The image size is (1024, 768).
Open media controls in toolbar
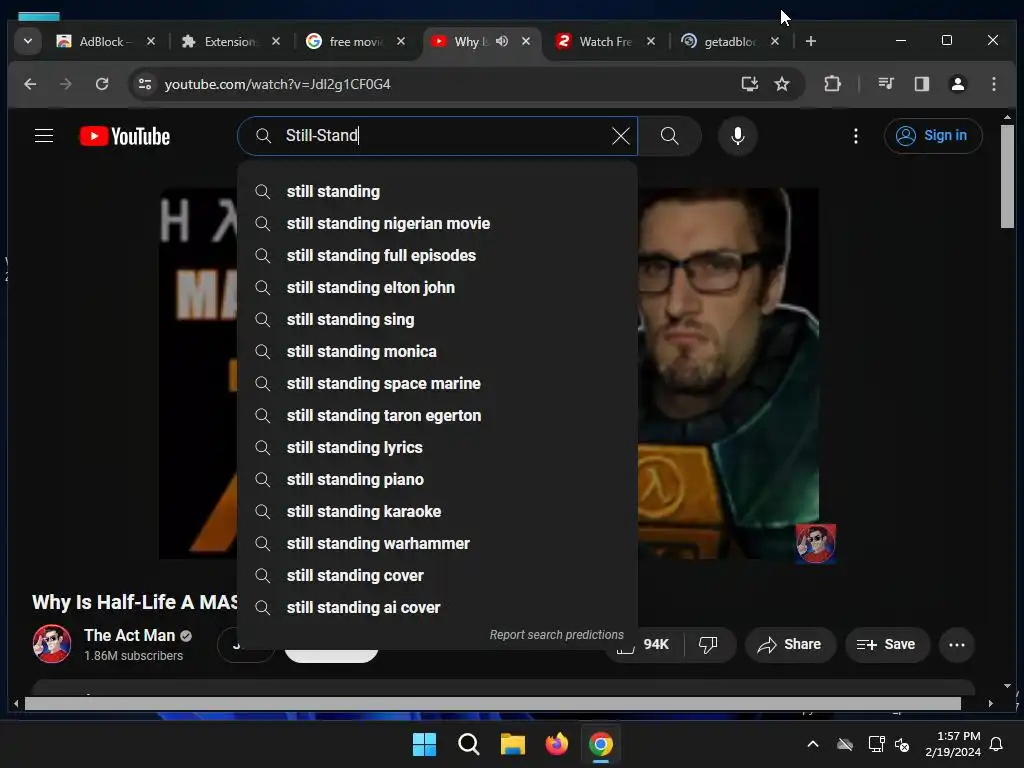coord(886,84)
